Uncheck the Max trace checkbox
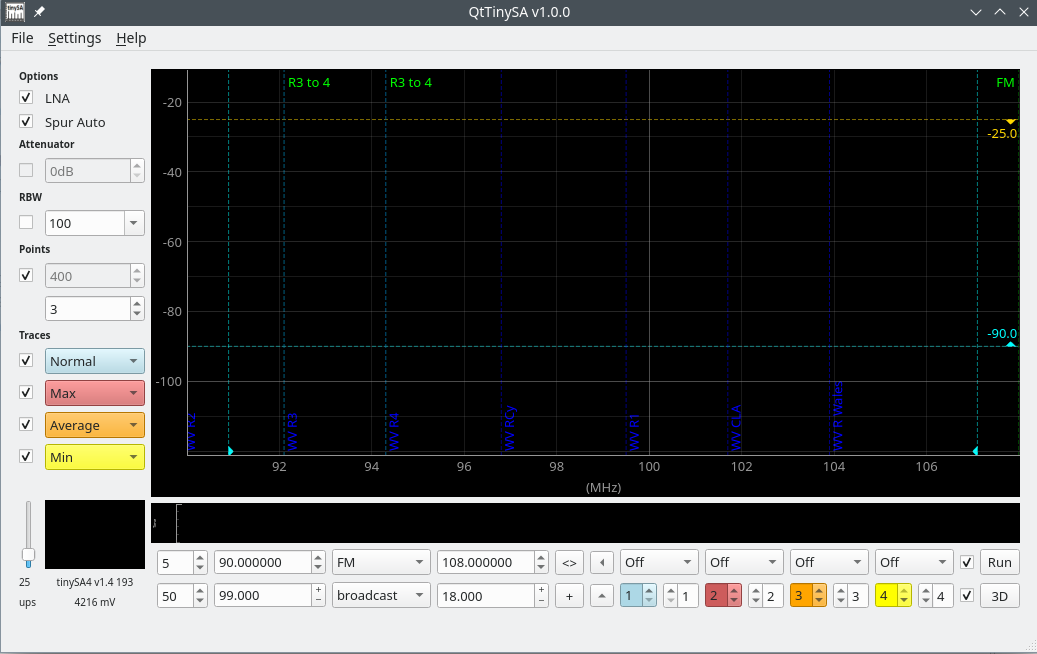This screenshot has height=654, width=1037. coord(26,392)
